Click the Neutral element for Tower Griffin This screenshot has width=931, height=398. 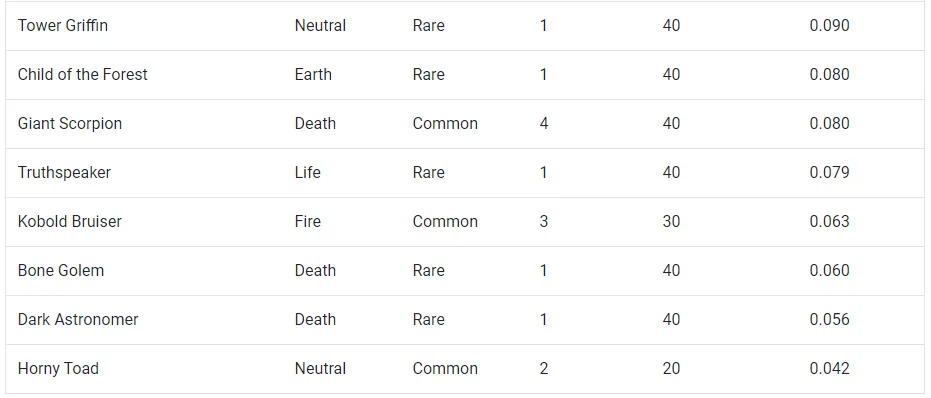[320, 26]
